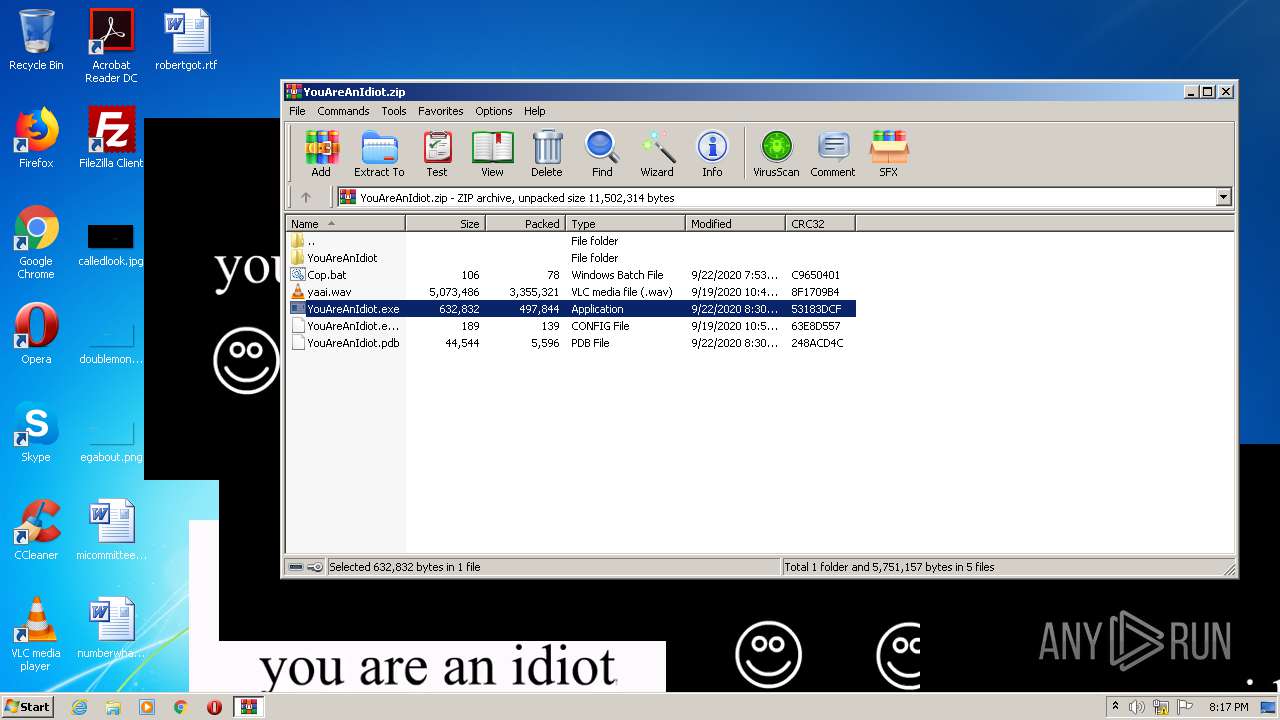Click the 8:17 PM clock
This screenshot has height=720, width=1280.
click(1229, 707)
